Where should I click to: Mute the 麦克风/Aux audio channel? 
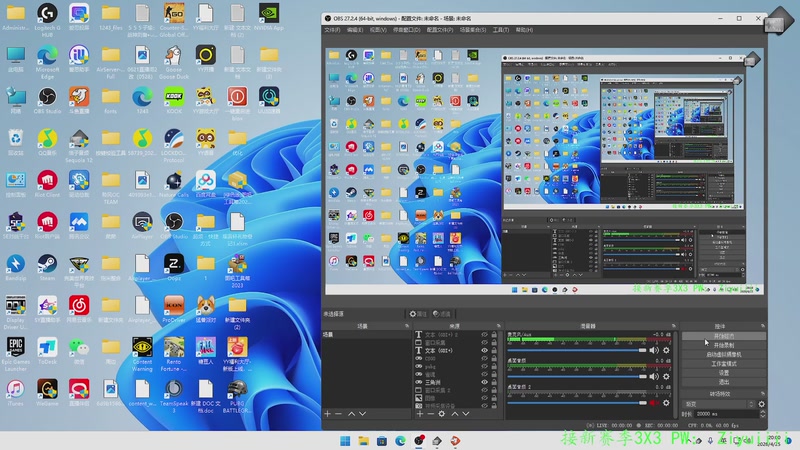(655, 350)
